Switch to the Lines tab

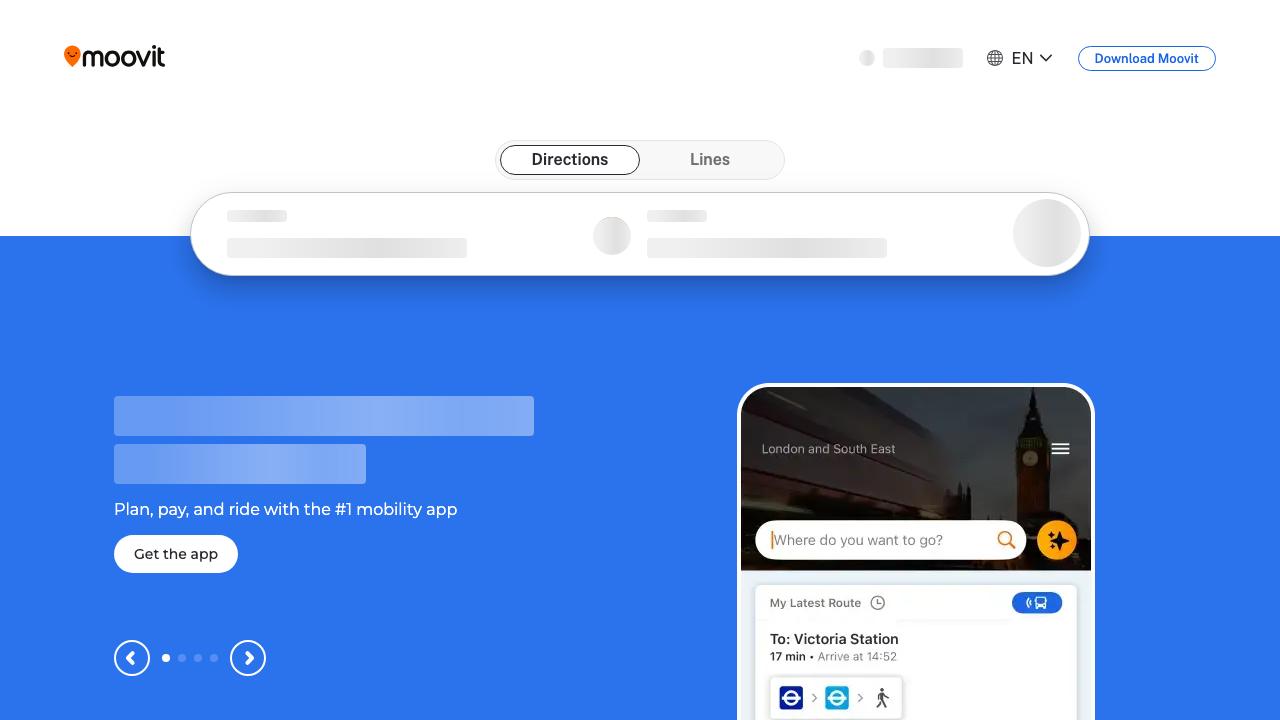[x=710, y=160]
